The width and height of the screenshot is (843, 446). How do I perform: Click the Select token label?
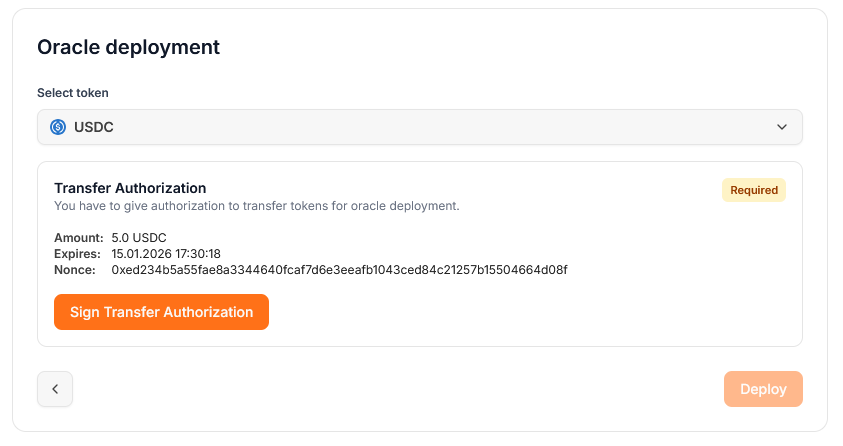point(73,93)
